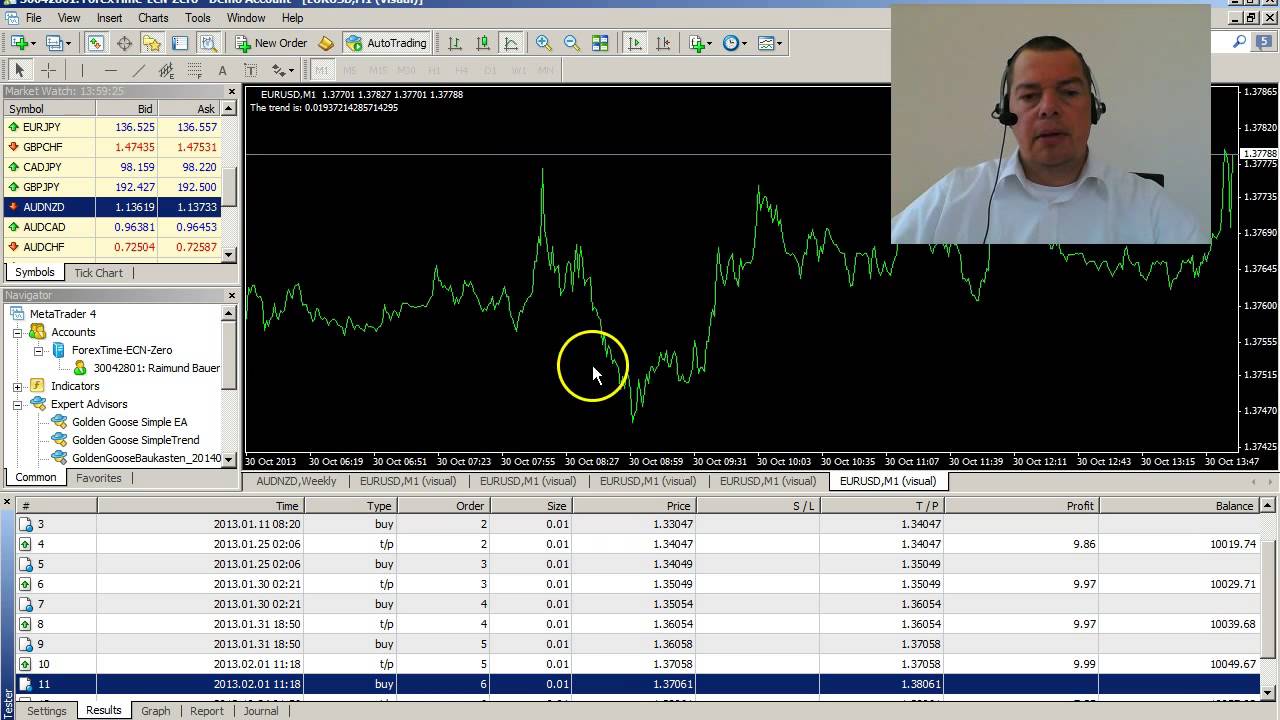The width and height of the screenshot is (1280, 720).
Task: Open the tester Settings tab
Action: pos(47,711)
